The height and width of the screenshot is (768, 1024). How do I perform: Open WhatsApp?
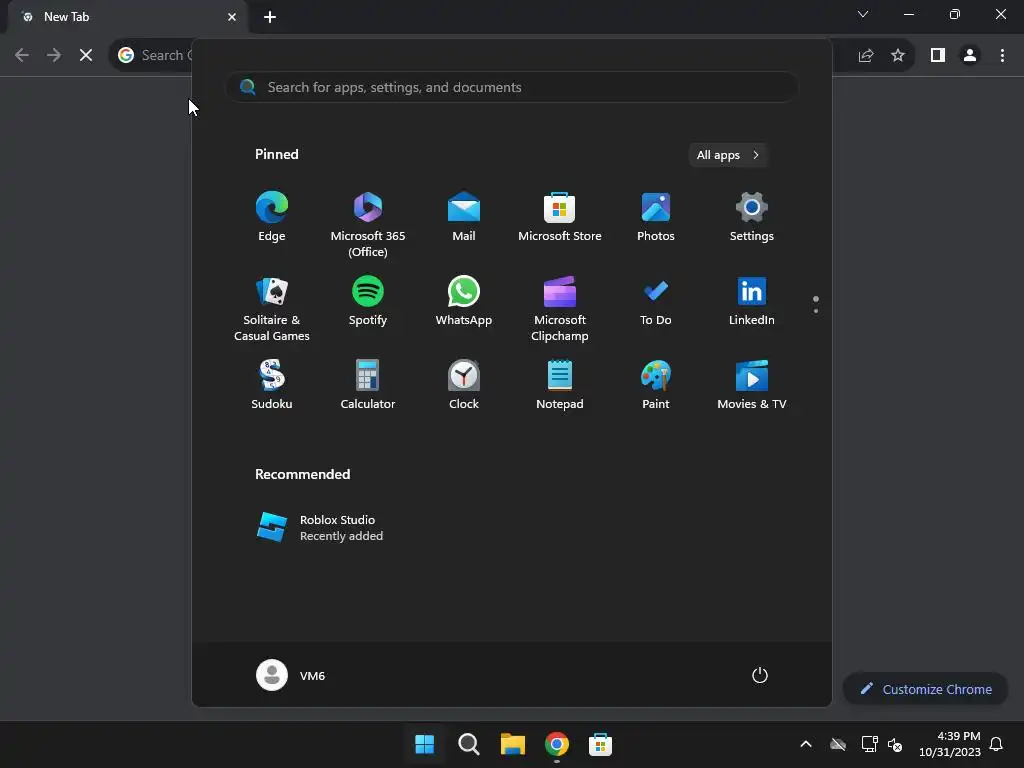pyautogui.click(x=464, y=301)
